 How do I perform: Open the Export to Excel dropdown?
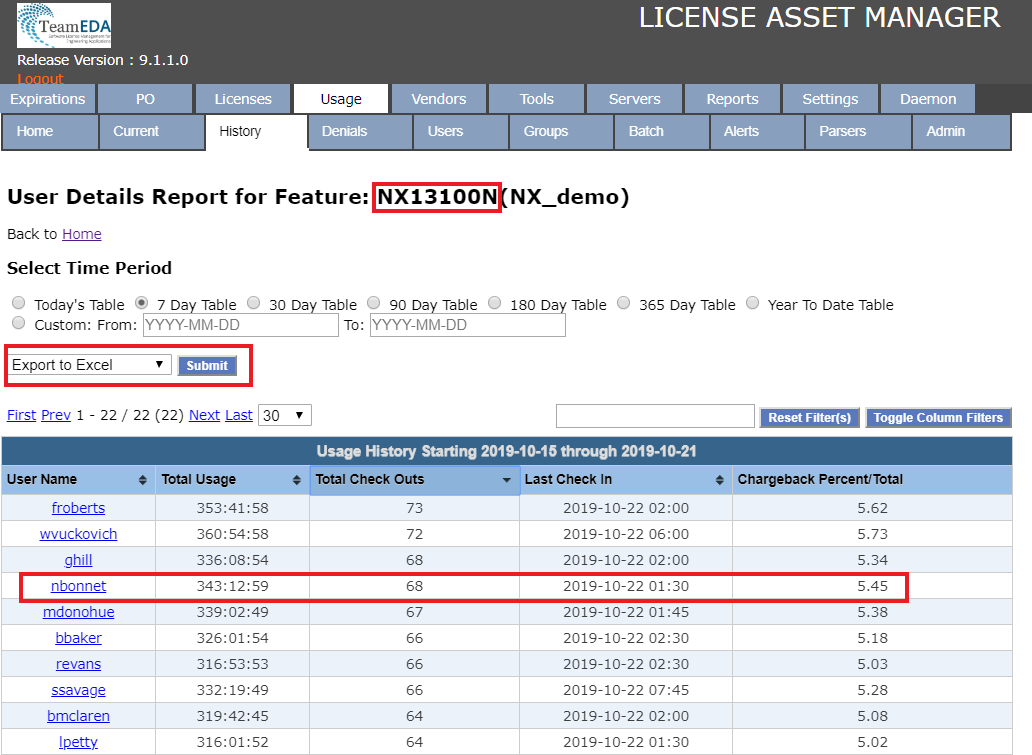[89, 365]
